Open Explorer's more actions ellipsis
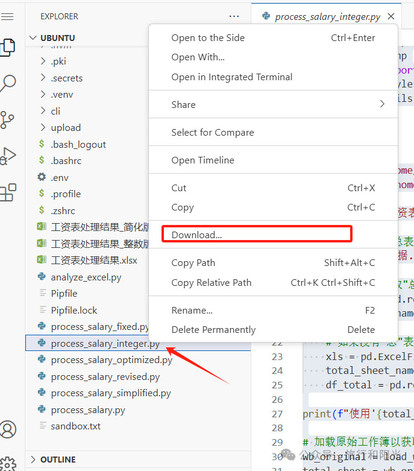The image size is (414, 471). pos(234,16)
